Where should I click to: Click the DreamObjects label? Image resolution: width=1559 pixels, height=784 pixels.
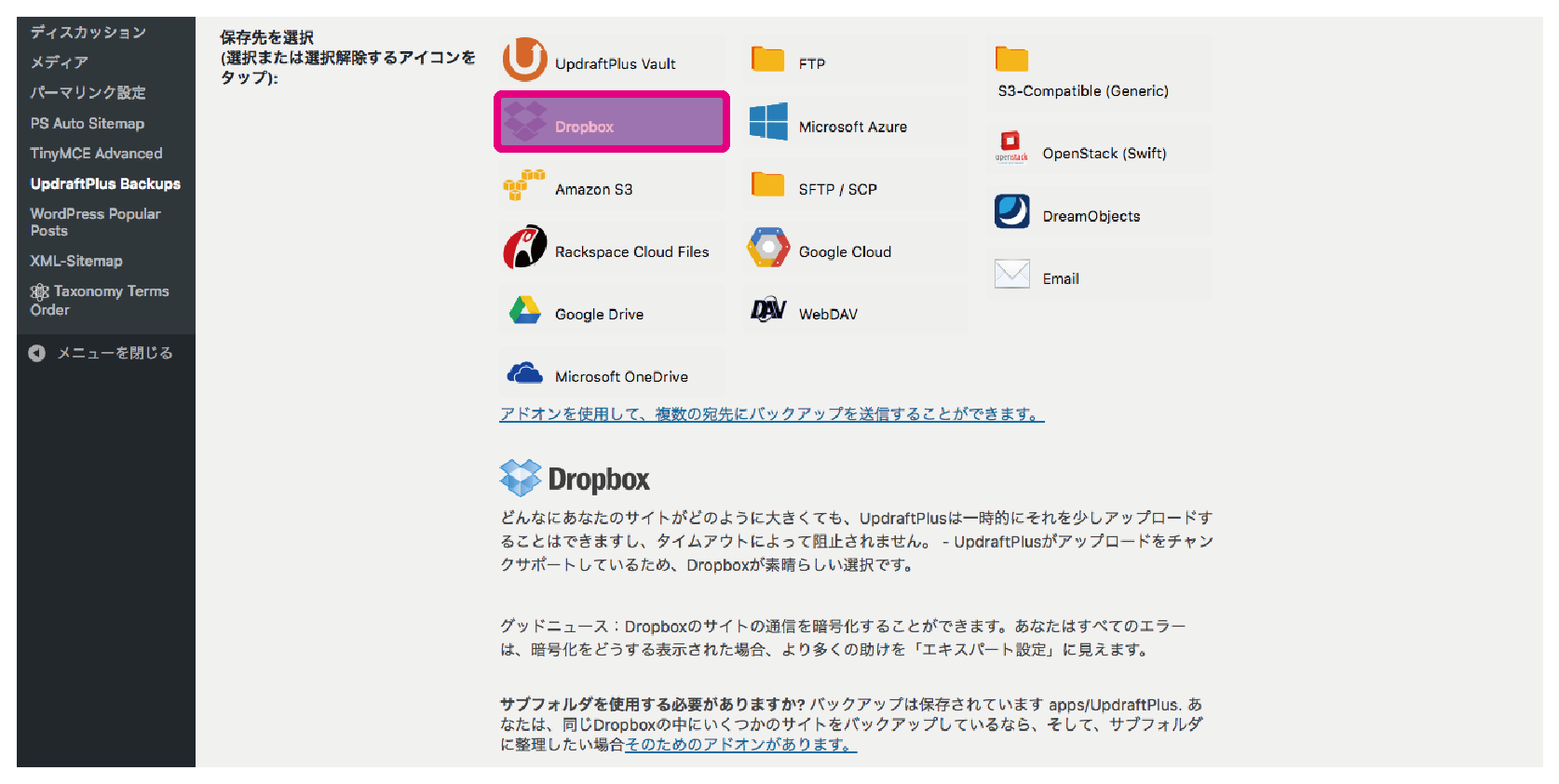1091,216
